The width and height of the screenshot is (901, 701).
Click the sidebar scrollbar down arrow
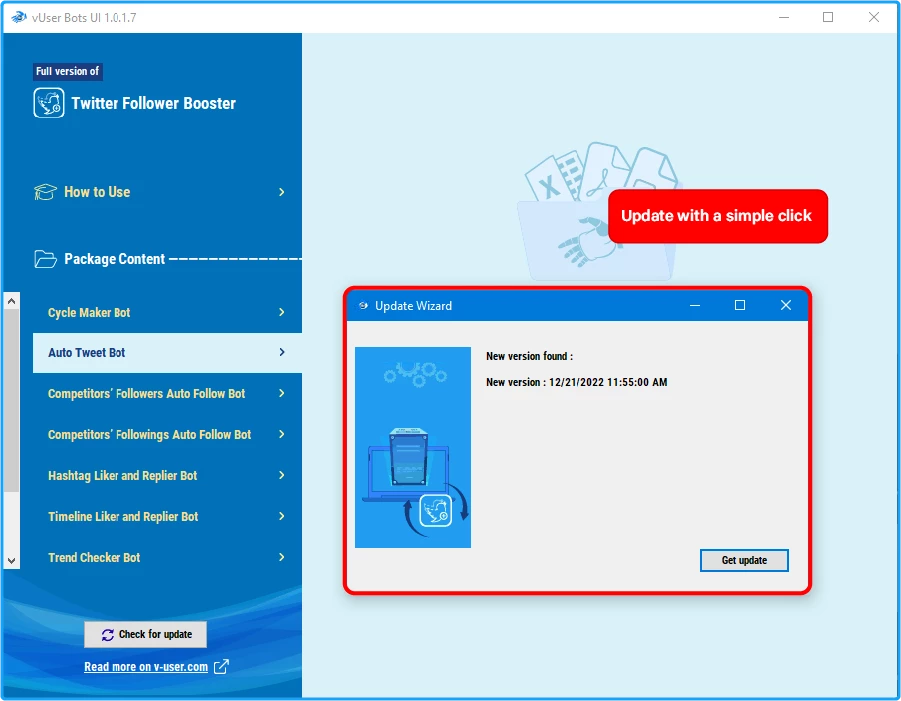tap(11, 561)
